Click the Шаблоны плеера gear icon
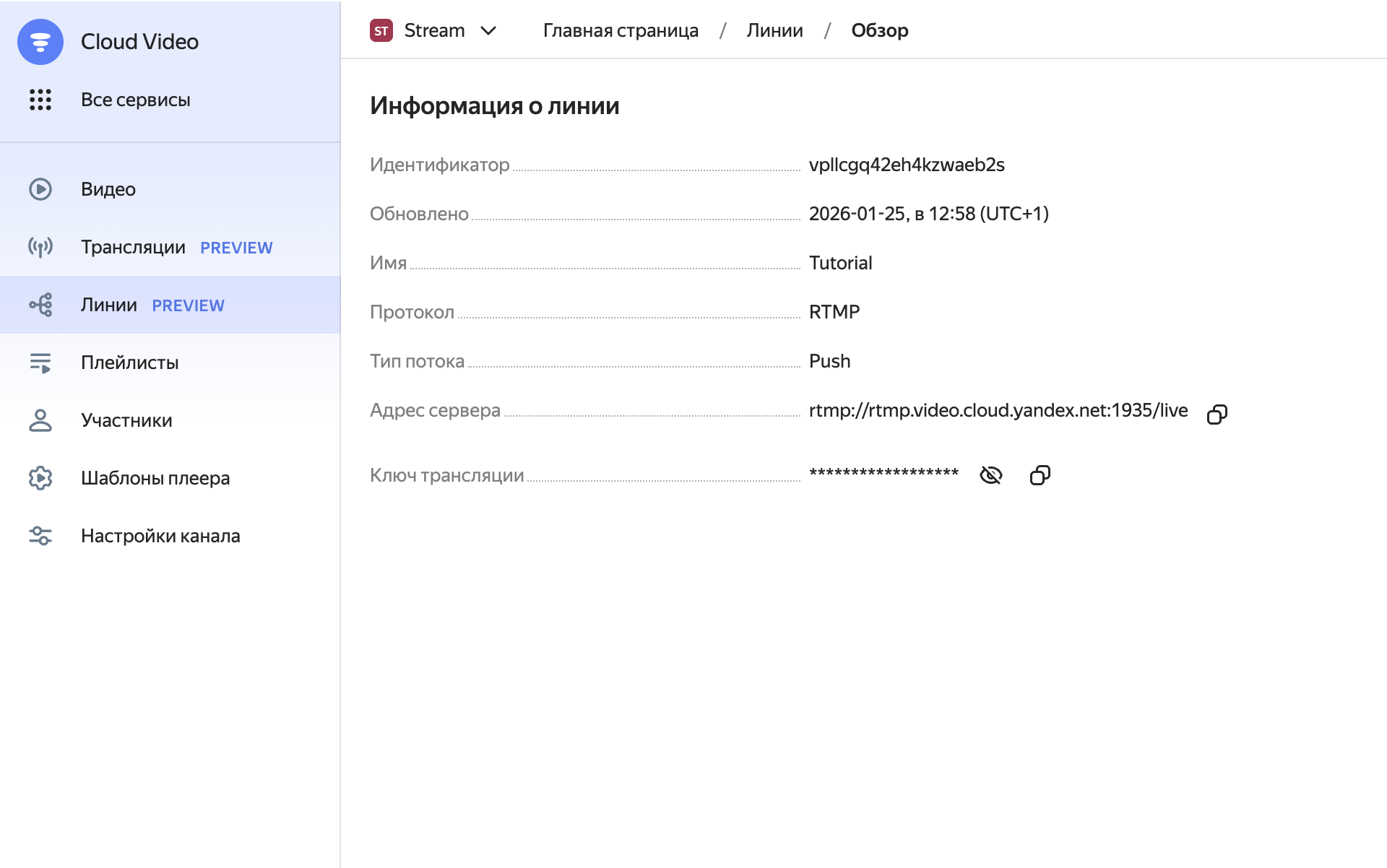 (x=40, y=478)
